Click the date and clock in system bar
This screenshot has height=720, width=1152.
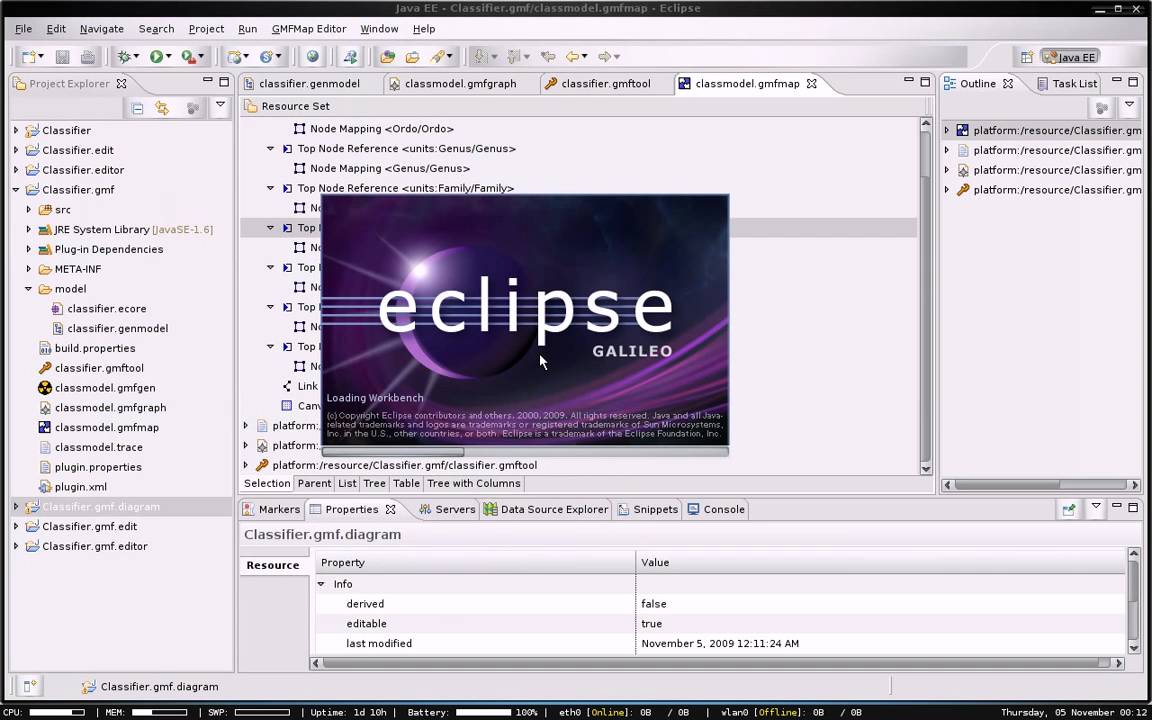point(1073,713)
